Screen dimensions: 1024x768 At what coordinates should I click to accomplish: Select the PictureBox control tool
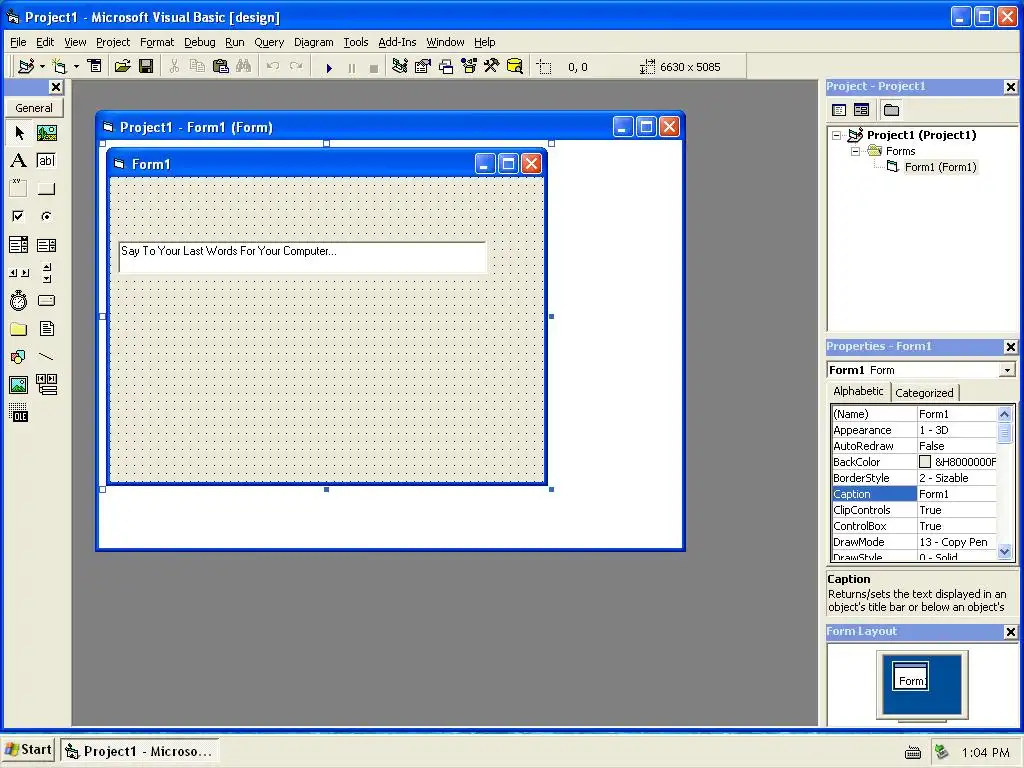pyautogui.click(x=46, y=133)
